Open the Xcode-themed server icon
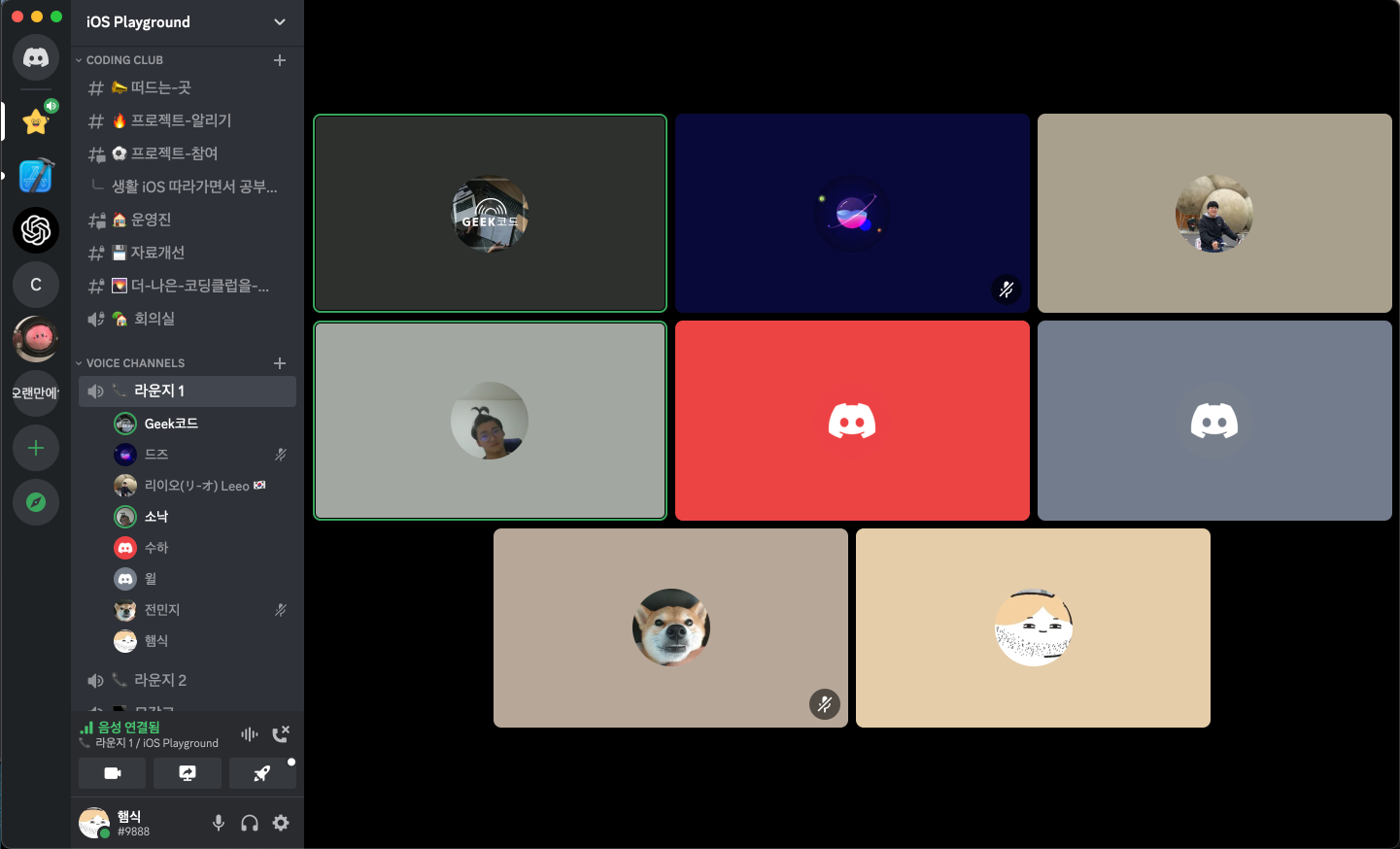Screen dimensions: 1400x849 click(36, 176)
